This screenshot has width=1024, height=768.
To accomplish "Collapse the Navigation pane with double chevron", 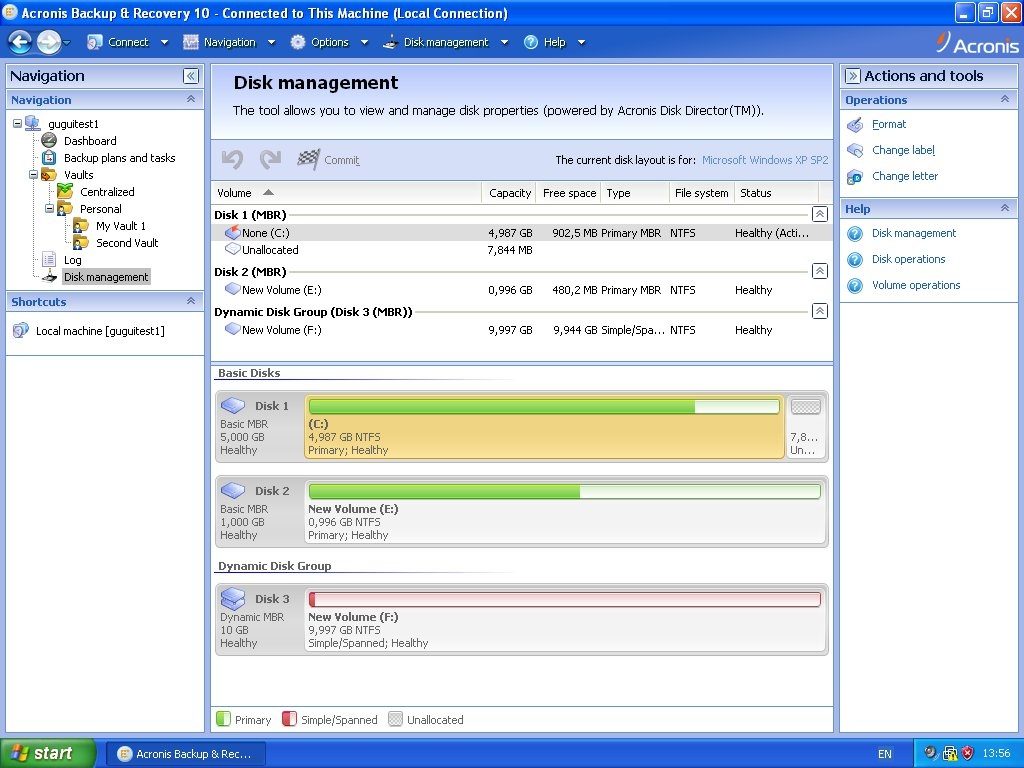I will click(x=191, y=76).
